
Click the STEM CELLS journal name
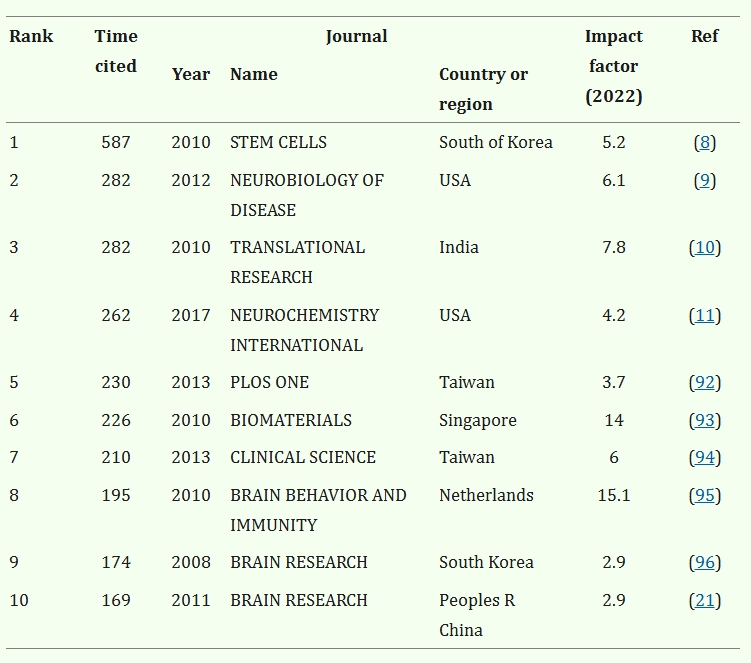pyautogui.click(x=278, y=142)
